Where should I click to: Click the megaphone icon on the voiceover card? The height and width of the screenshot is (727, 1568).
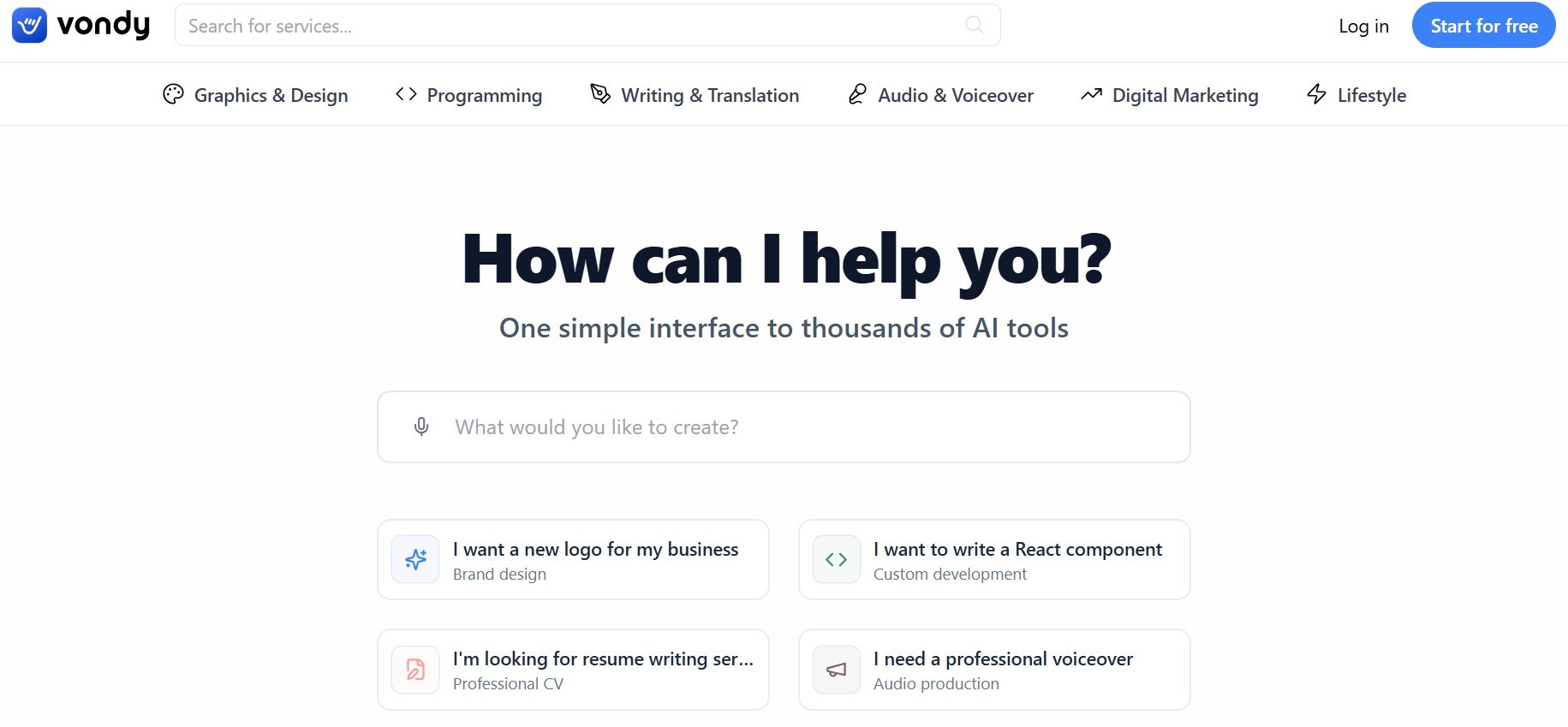point(836,669)
